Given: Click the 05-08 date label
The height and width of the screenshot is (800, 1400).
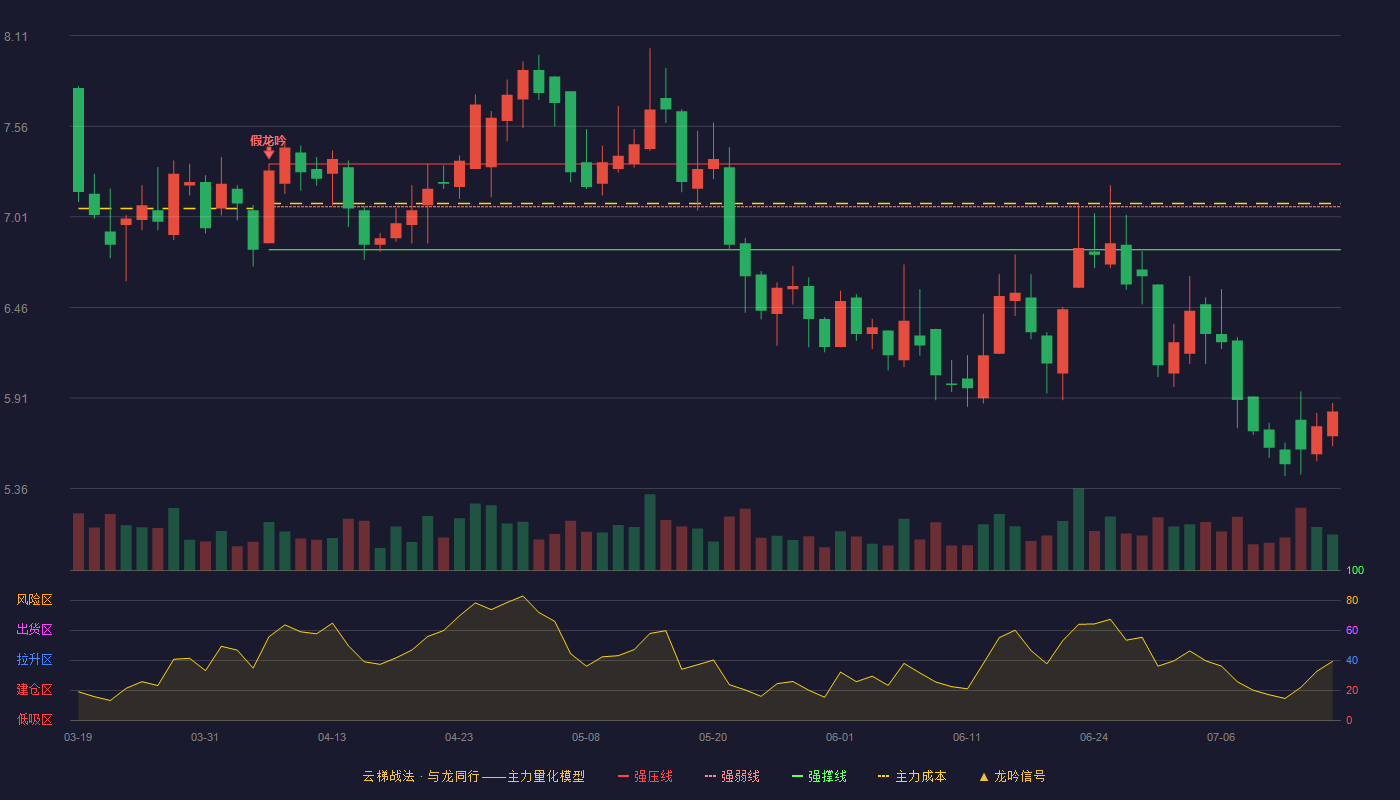Looking at the screenshot, I should pyautogui.click(x=586, y=737).
